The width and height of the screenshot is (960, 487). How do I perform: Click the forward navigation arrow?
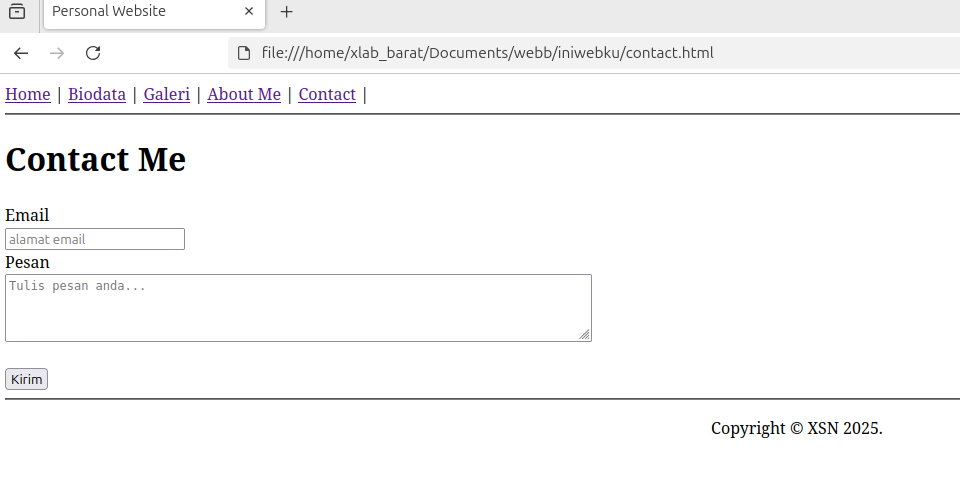(x=57, y=53)
